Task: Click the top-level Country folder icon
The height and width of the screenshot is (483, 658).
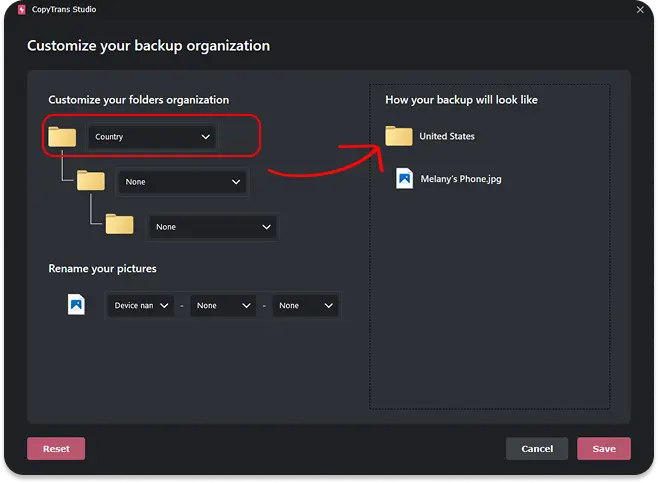Action: (62, 136)
